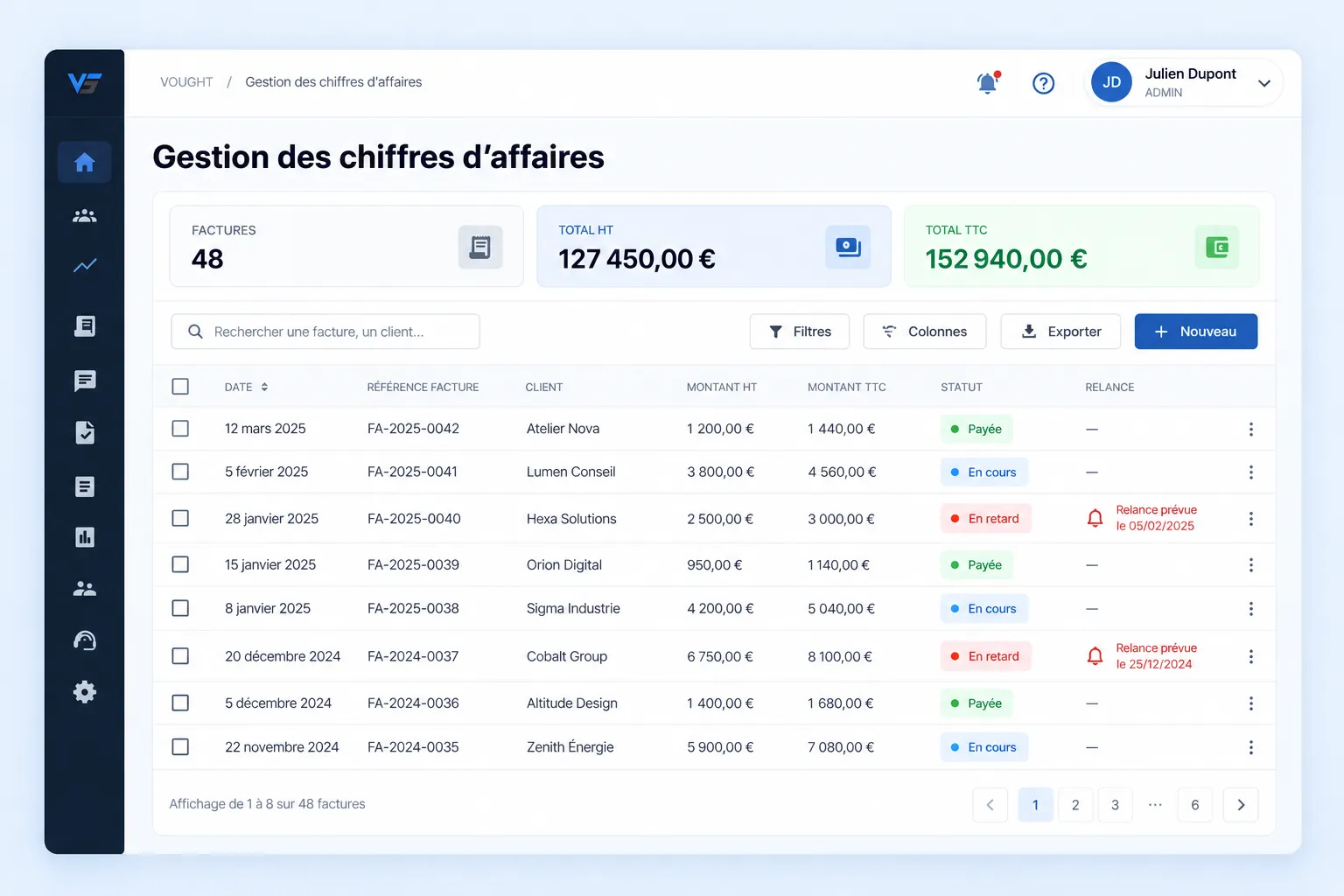Go to next page with right arrow
Viewport: 1344px width, 896px height.
click(x=1241, y=805)
